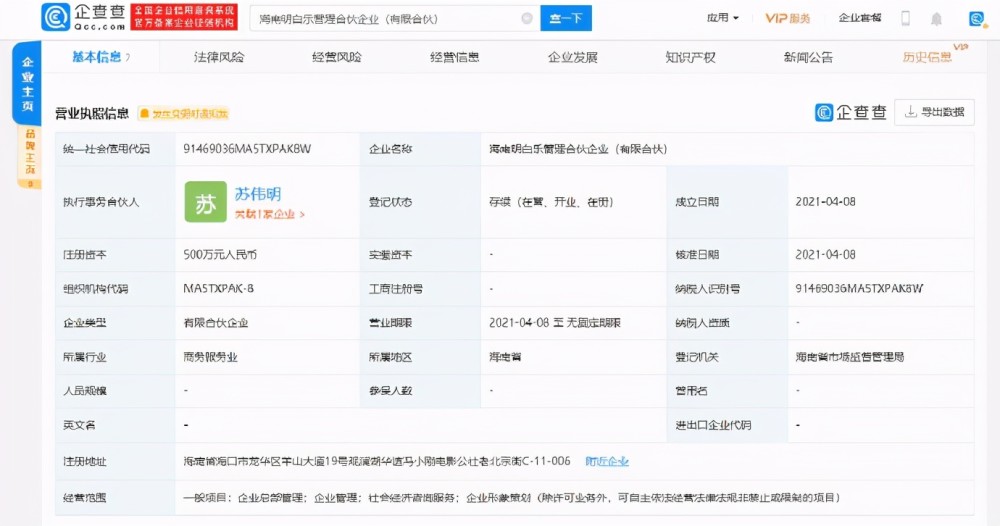
Task: Open the 历史信息 VIP tab
Action: click(x=928, y=58)
